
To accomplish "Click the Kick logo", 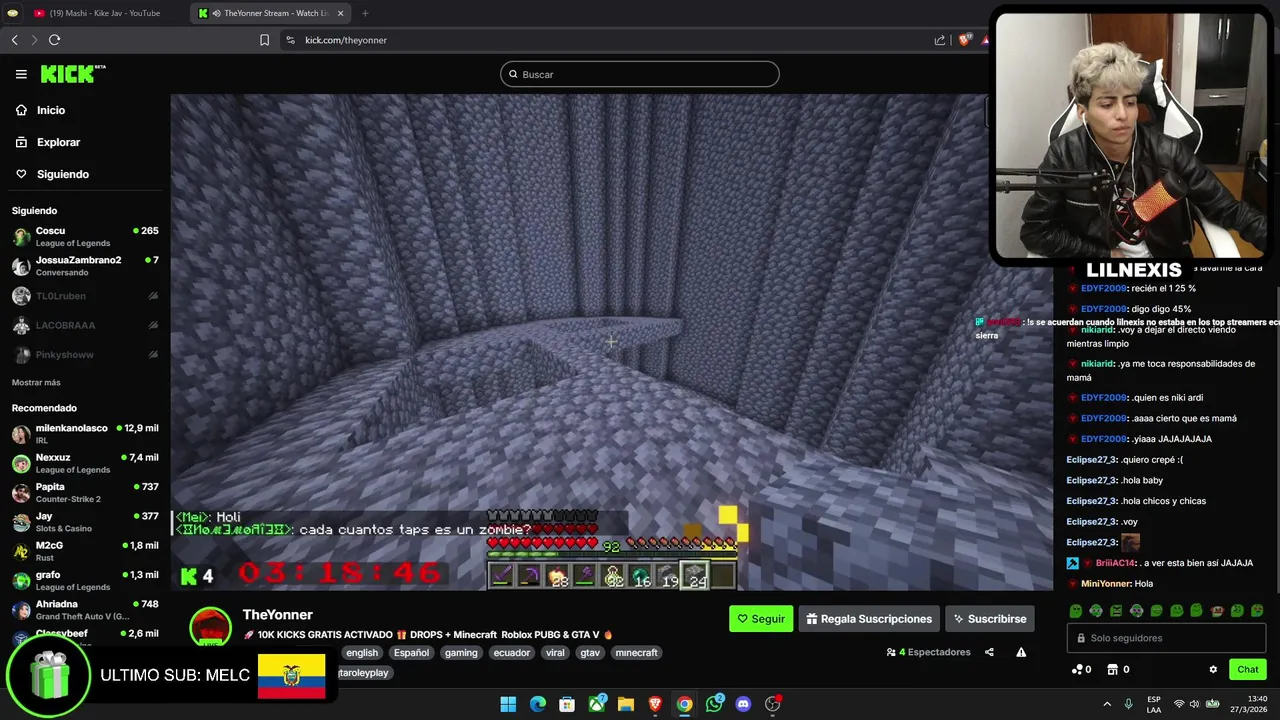I will [x=72, y=74].
